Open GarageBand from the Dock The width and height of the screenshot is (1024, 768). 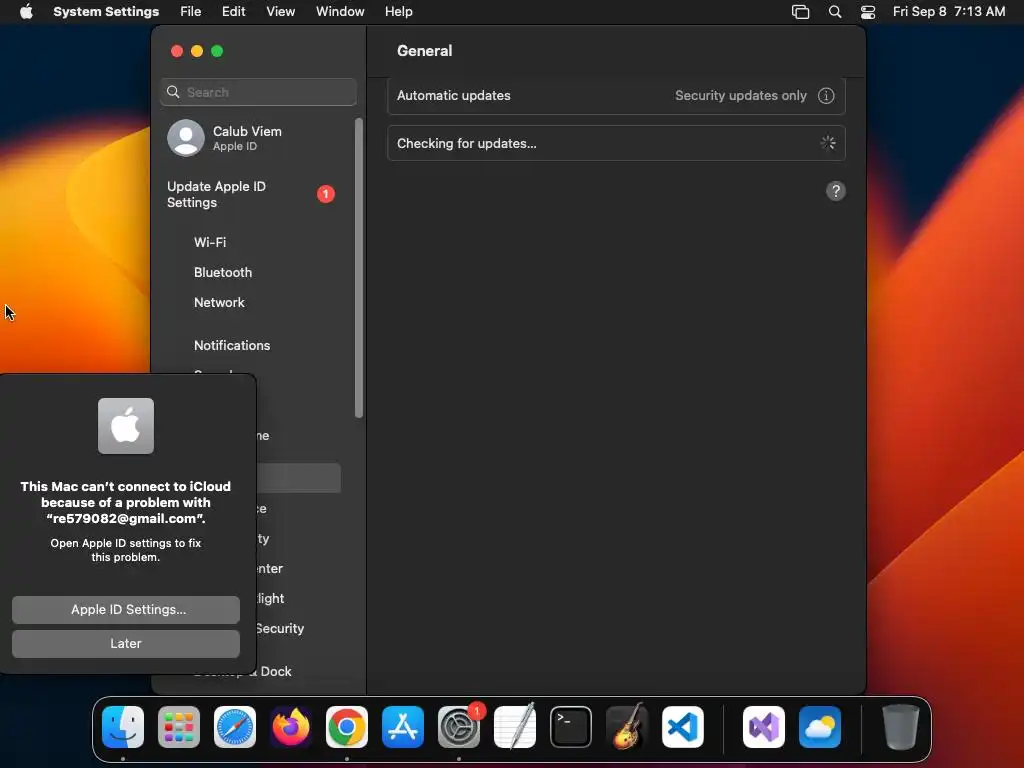coord(627,727)
